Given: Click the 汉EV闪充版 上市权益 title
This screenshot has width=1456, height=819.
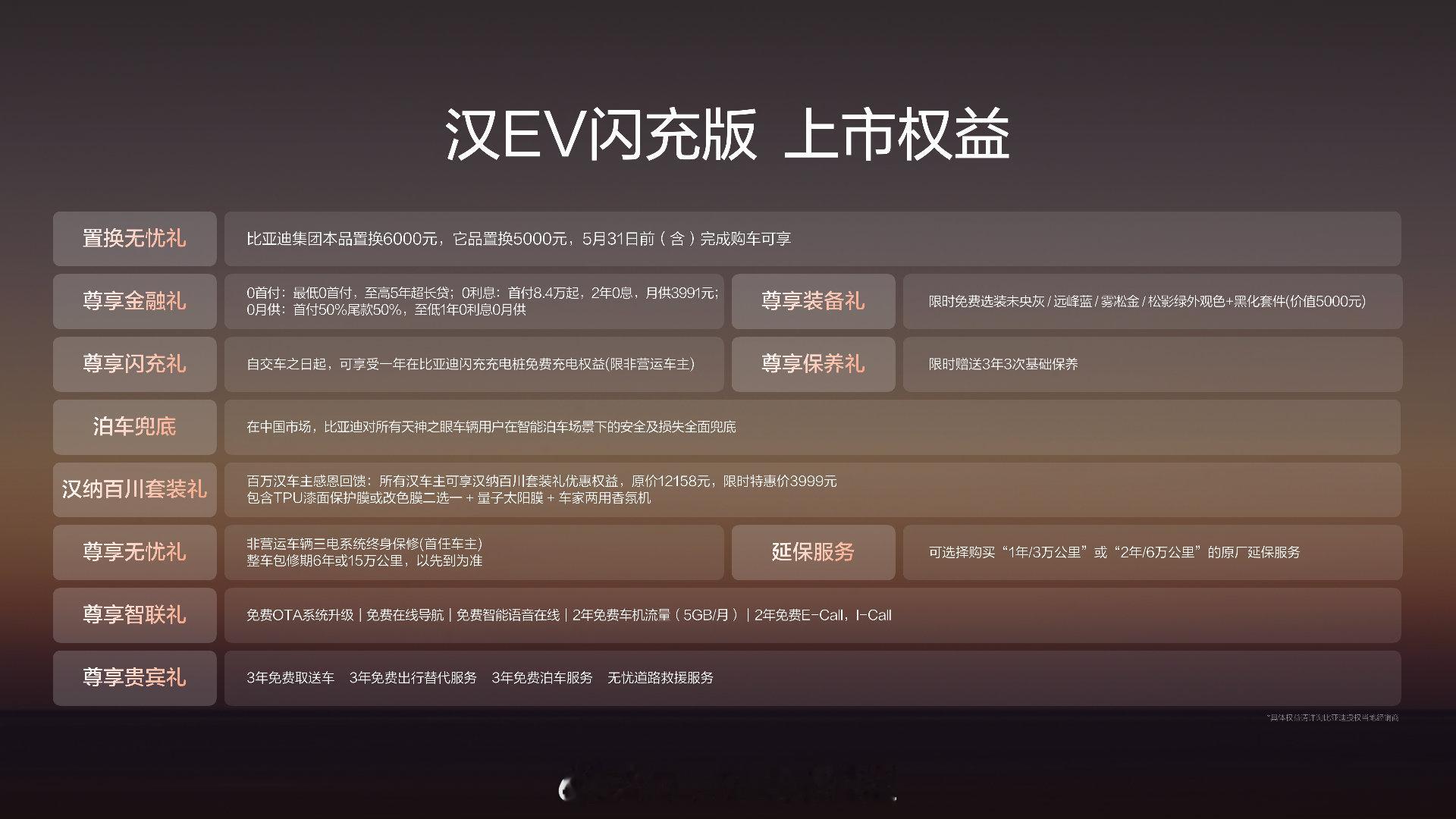Looking at the screenshot, I should pos(726,135).
